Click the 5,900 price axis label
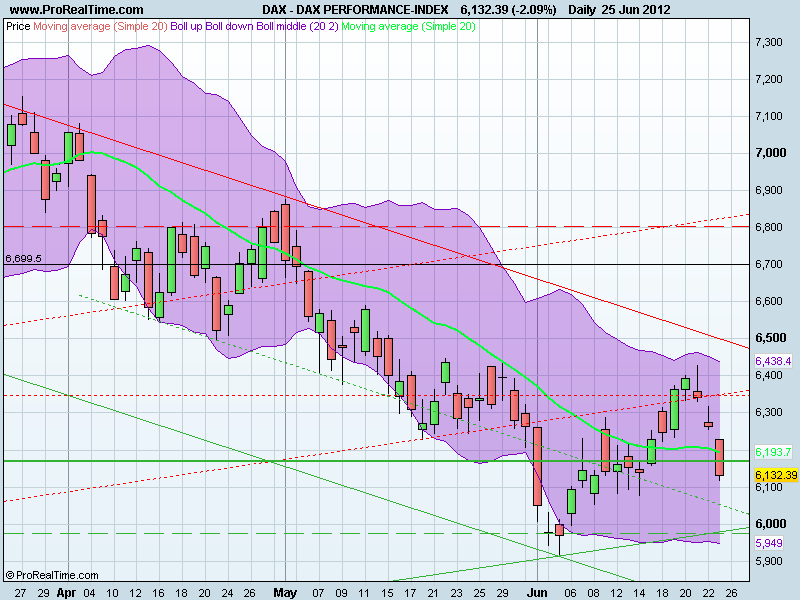The height and width of the screenshot is (600, 800). 768,561
